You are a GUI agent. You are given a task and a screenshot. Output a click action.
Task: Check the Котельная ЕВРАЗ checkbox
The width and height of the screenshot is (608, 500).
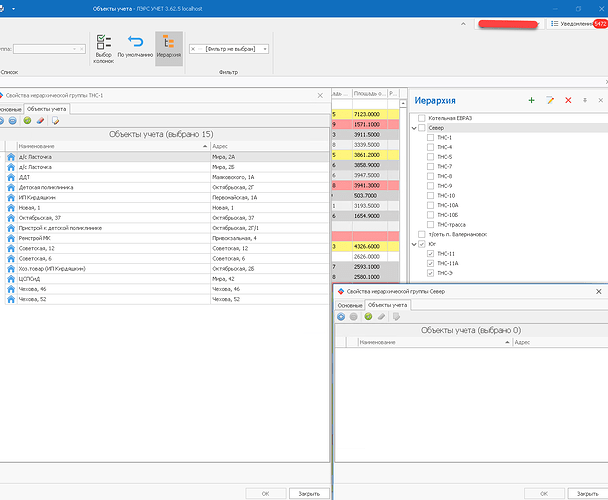(422, 118)
